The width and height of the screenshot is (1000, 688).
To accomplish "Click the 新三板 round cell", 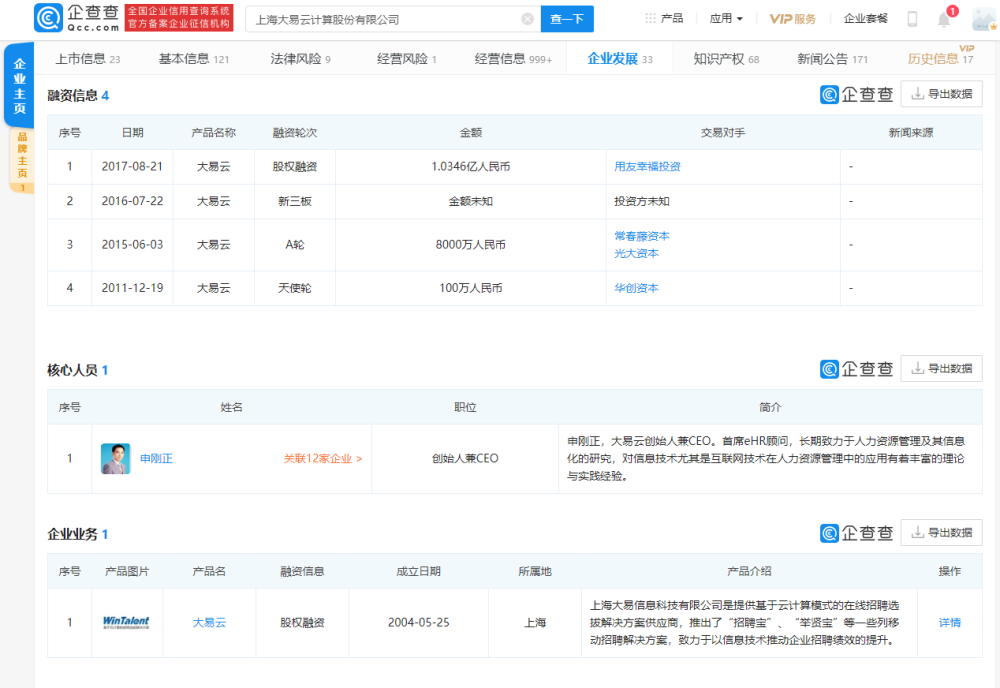I will click(295, 201).
